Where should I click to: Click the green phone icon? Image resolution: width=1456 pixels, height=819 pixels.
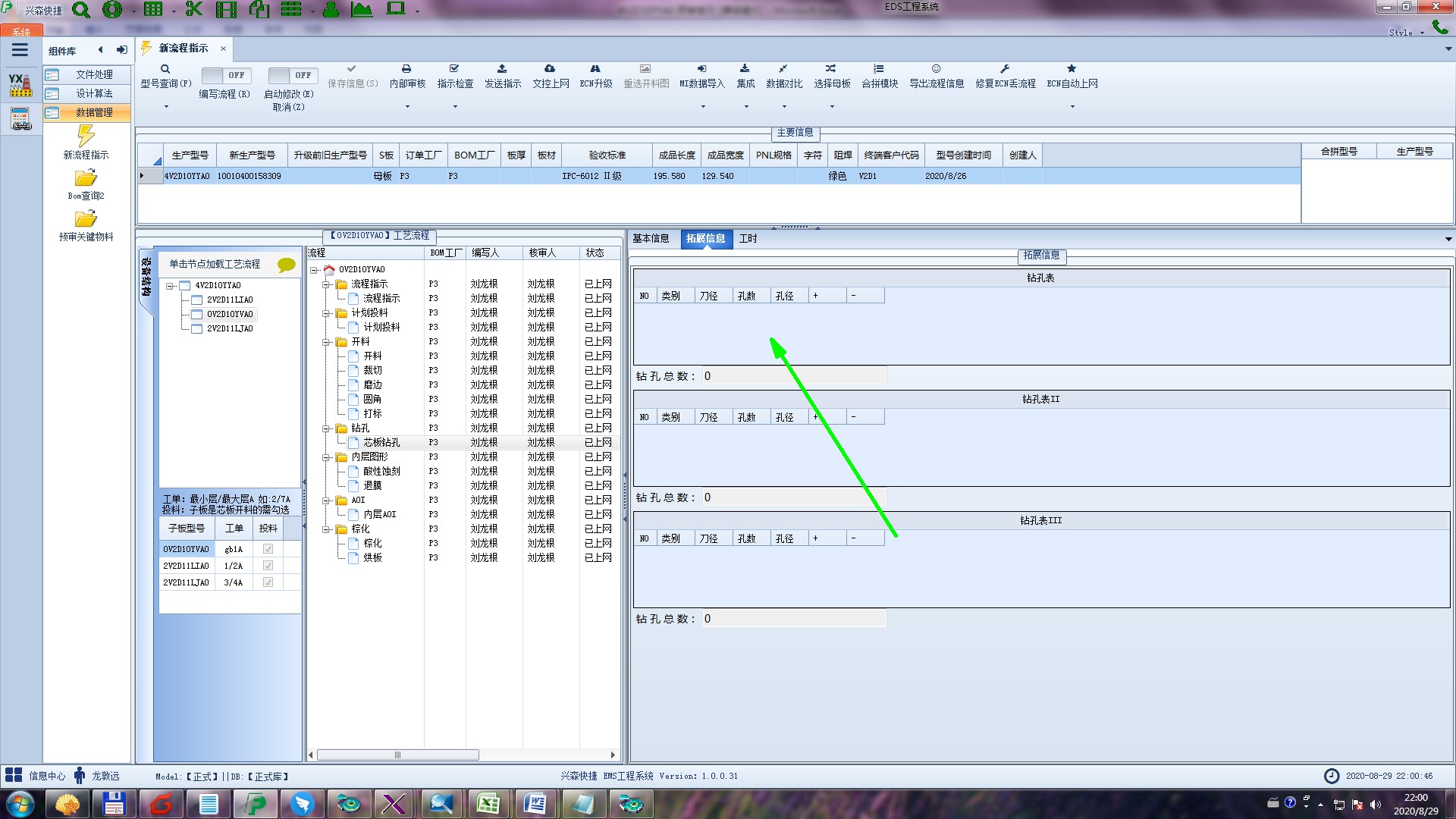tap(1439, 27)
